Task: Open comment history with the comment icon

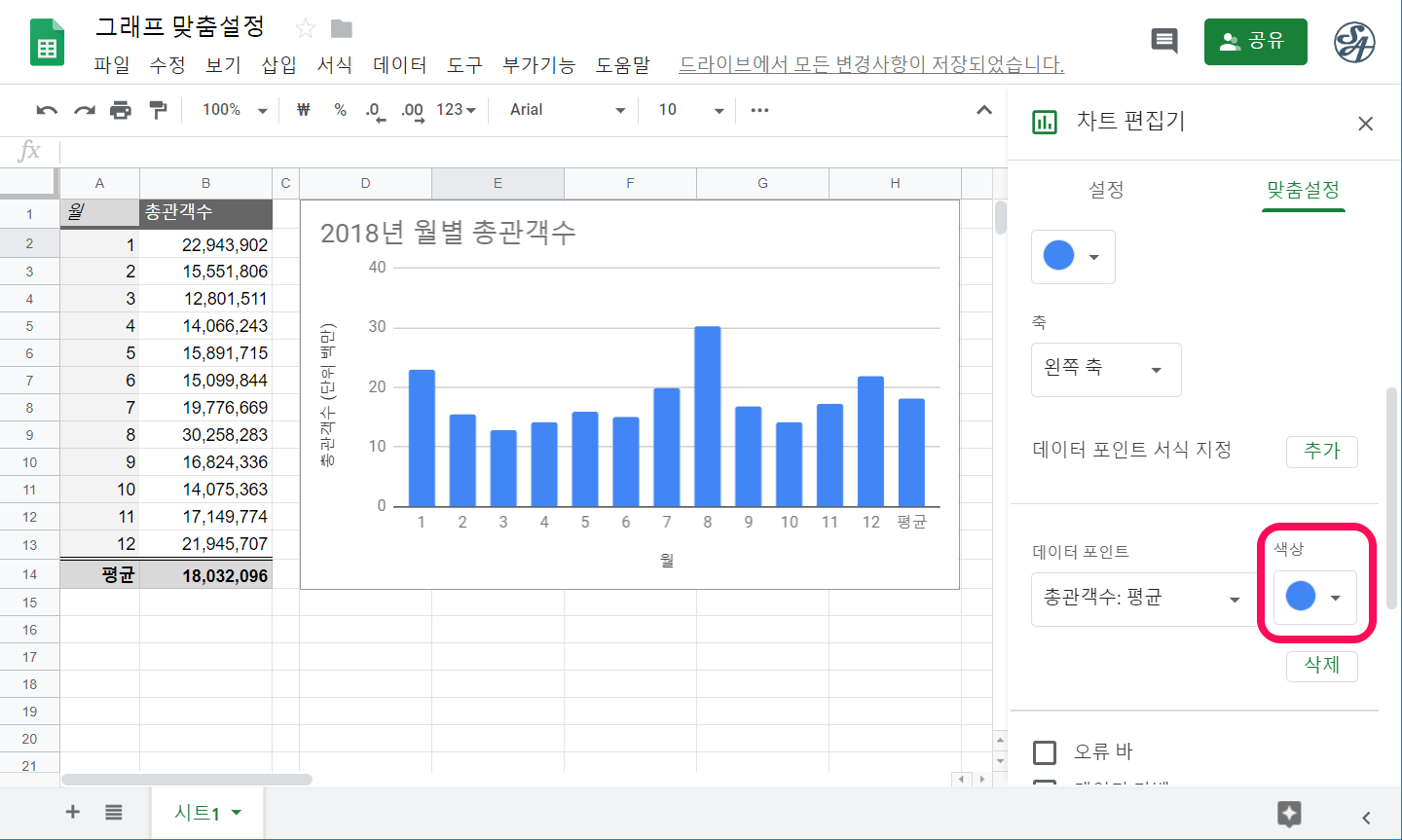Action: click(x=1164, y=42)
